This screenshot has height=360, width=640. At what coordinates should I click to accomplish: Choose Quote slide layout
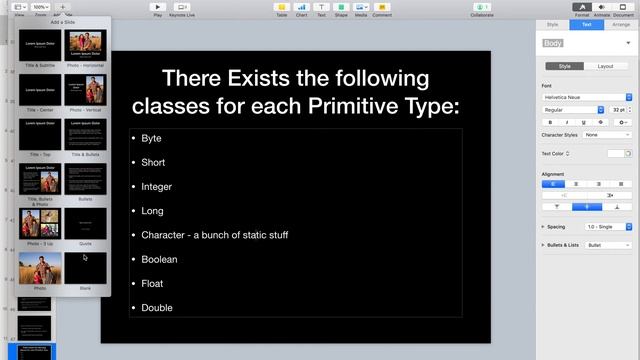pyautogui.click(x=85, y=223)
